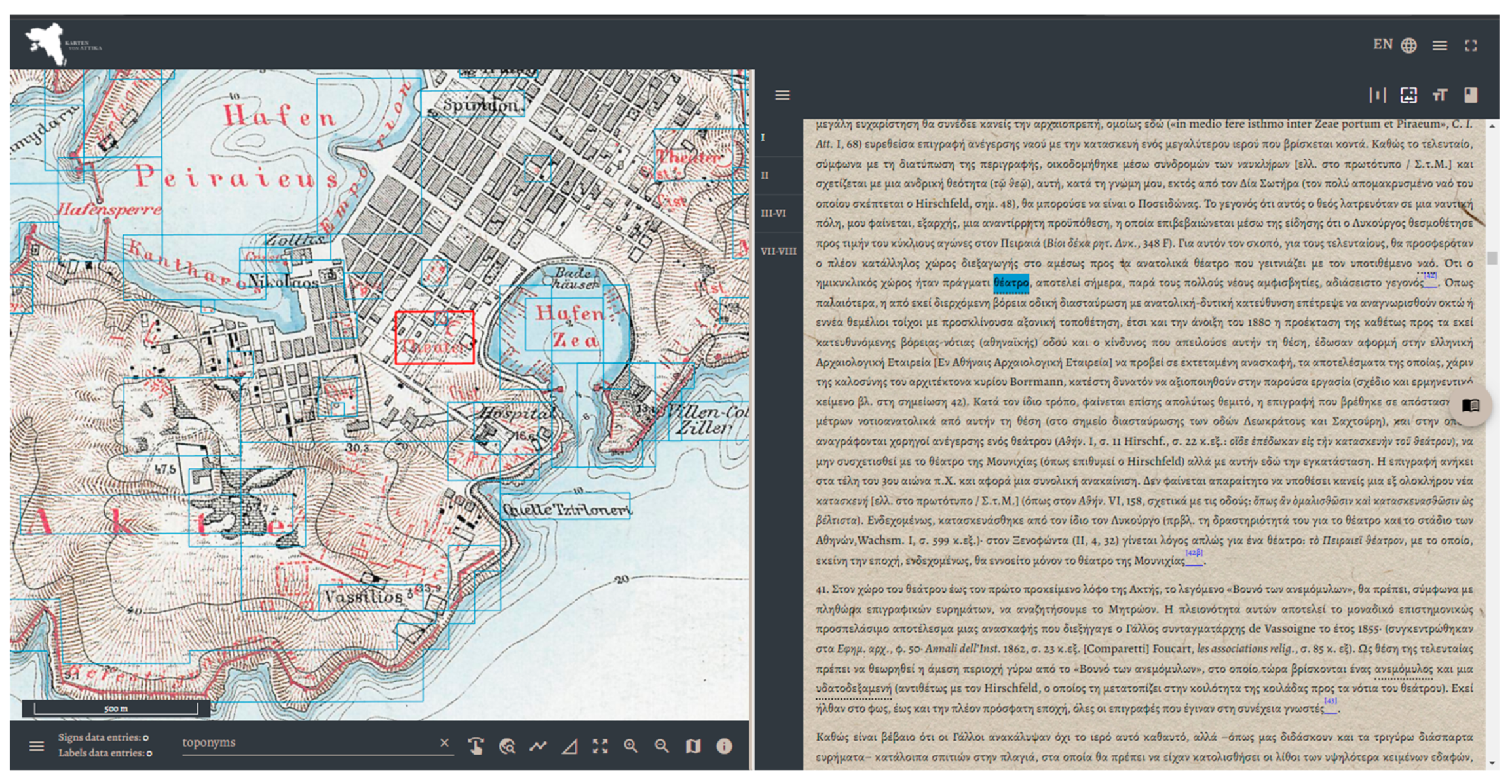Select the triangle area measure tool
This screenshot has height=784, width=1512.
tap(569, 746)
